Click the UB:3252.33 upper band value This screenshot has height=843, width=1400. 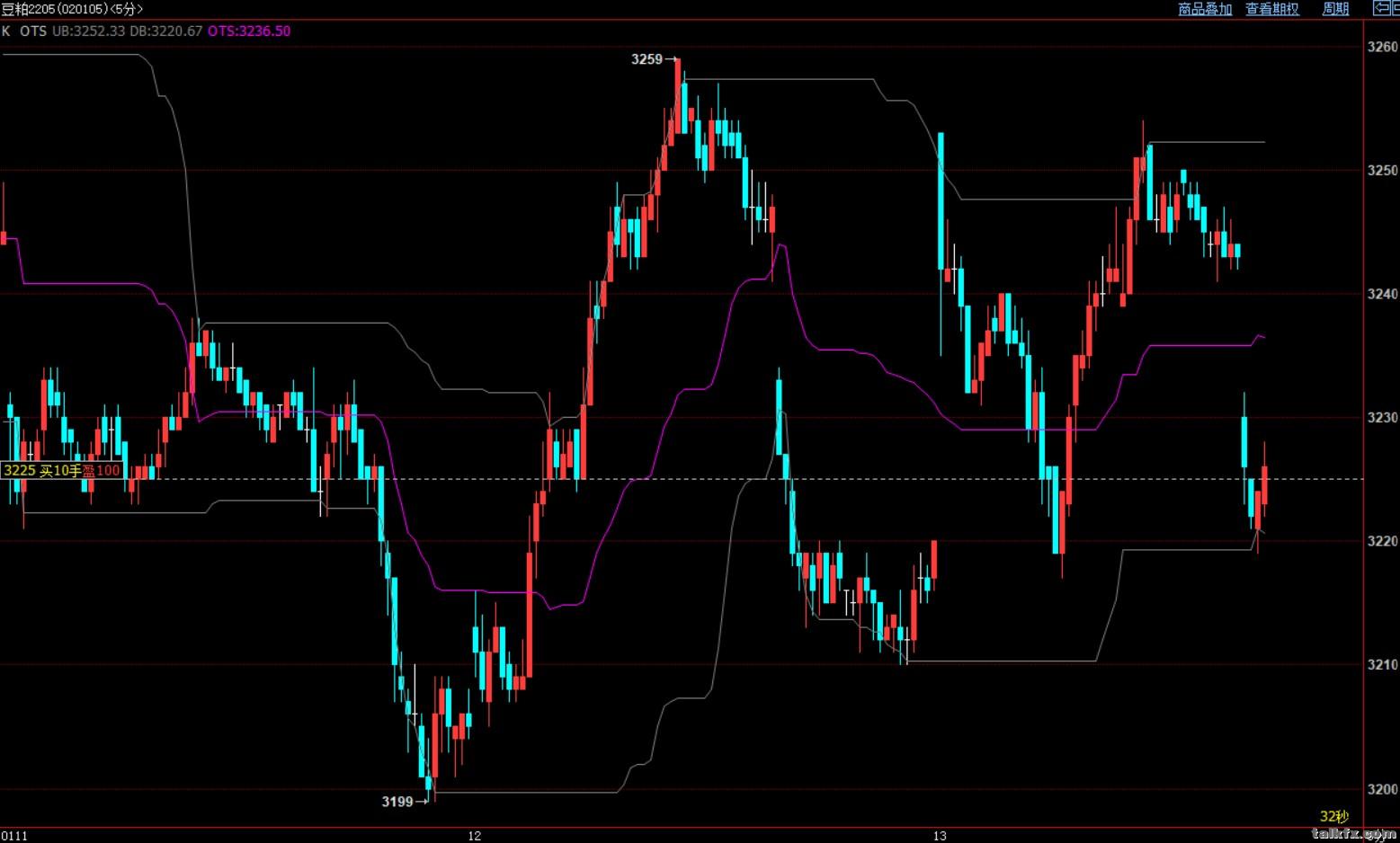(88, 31)
